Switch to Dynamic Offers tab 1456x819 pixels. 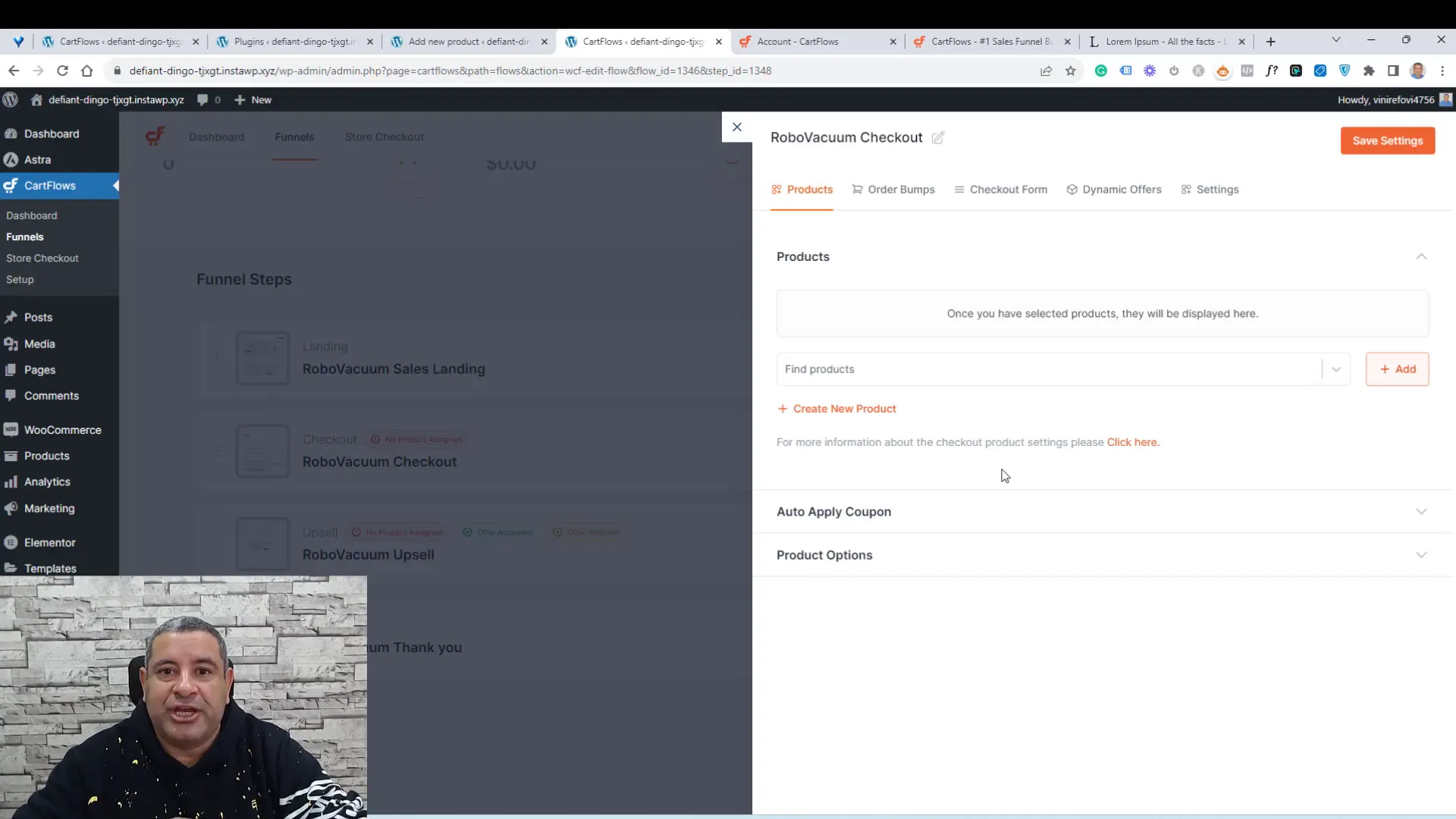point(1113,190)
